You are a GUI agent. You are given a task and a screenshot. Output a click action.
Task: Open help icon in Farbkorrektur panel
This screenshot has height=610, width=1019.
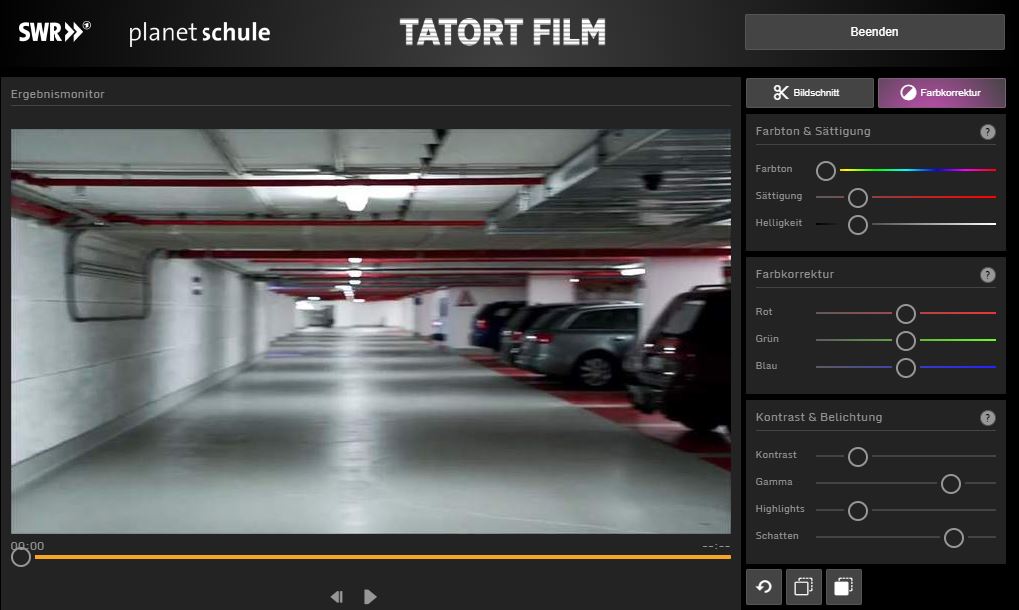pyautogui.click(x=987, y=275)
